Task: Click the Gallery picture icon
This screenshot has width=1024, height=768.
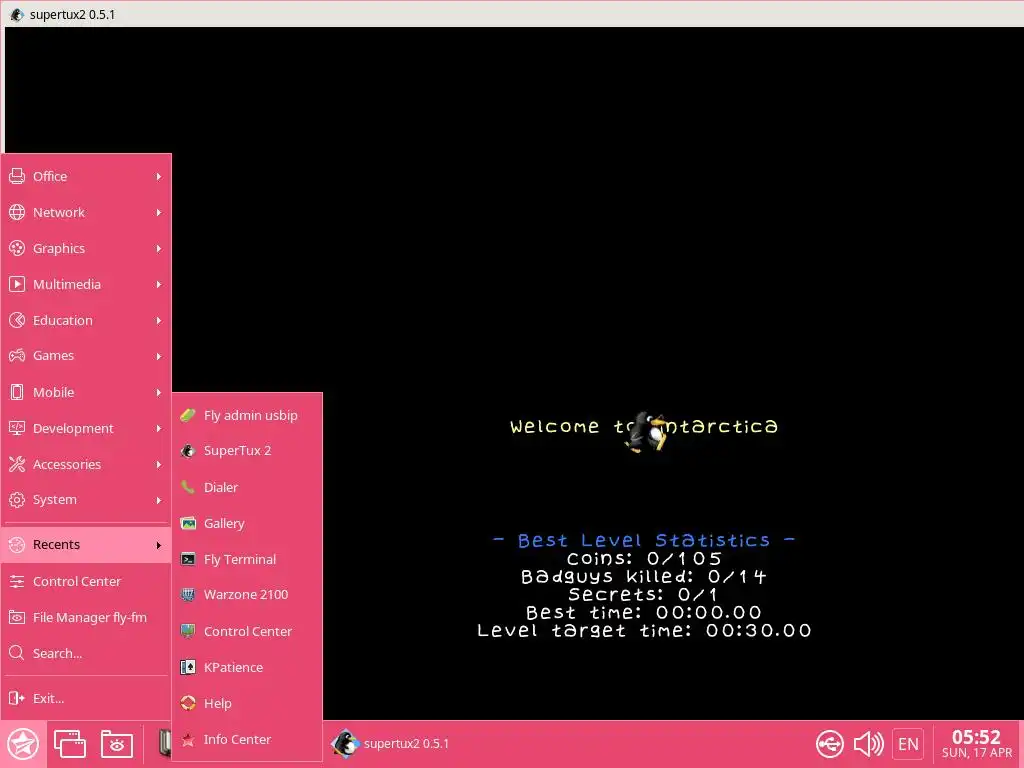Action: [188, 523]
